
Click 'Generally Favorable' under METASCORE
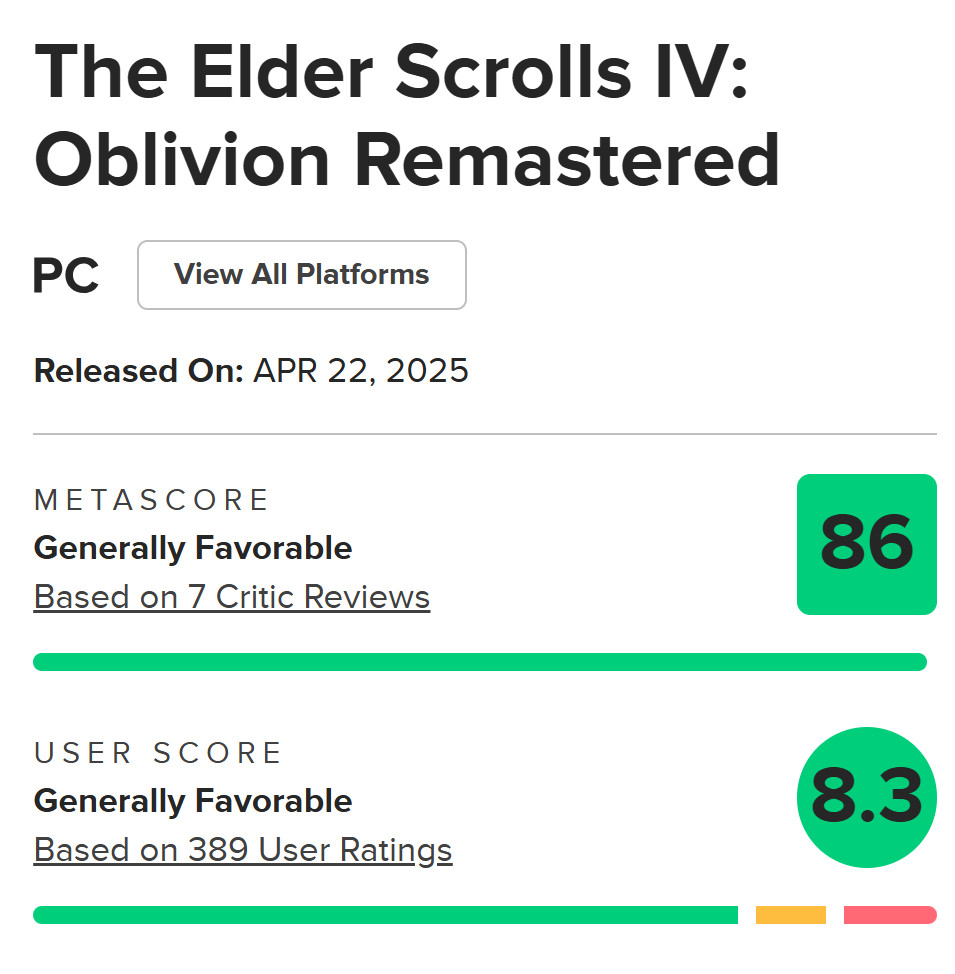[193, 548]
